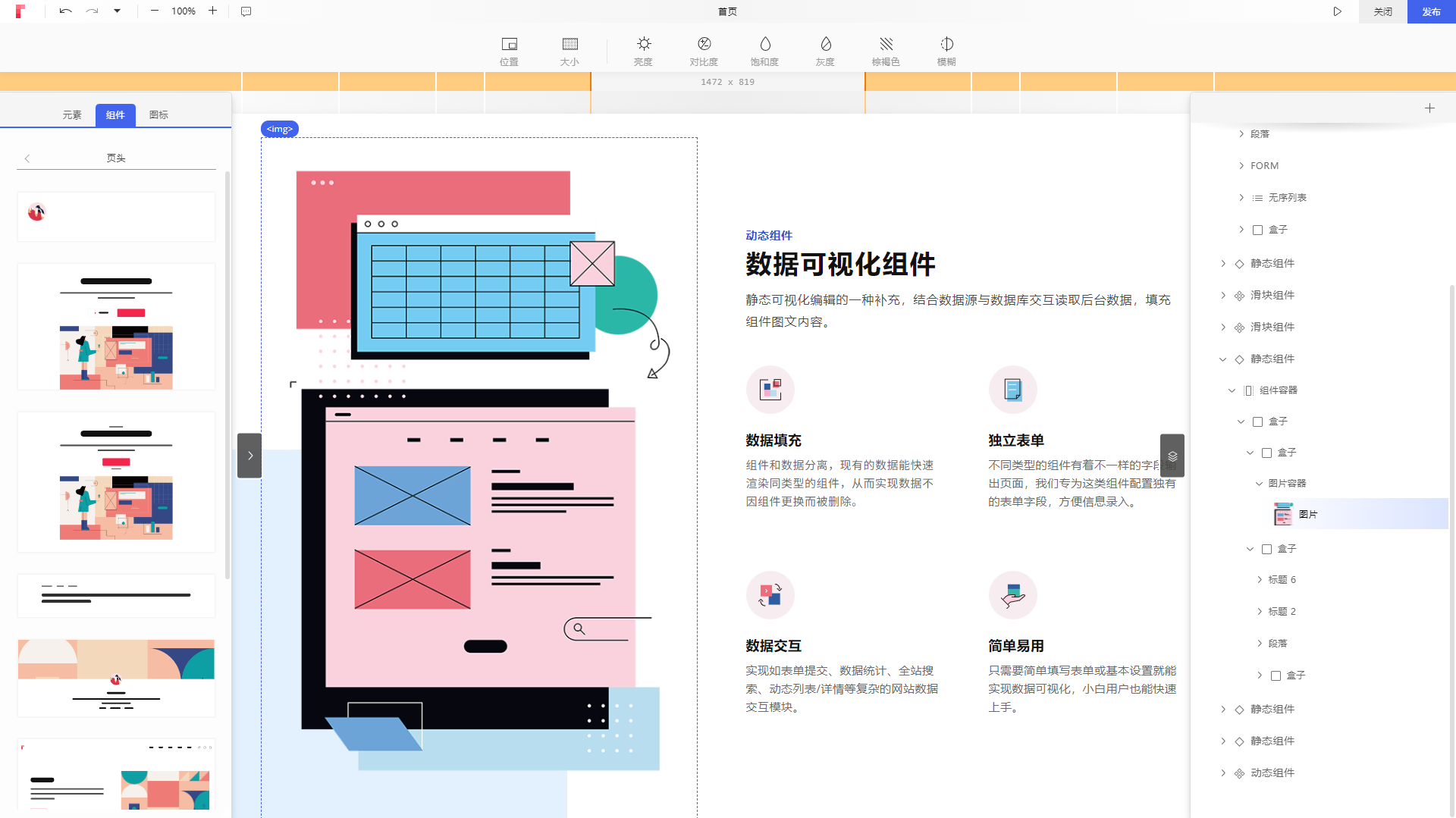Click the 100% zoom level value
This screenshot has height=818, width=1456.
pos(184,11)
